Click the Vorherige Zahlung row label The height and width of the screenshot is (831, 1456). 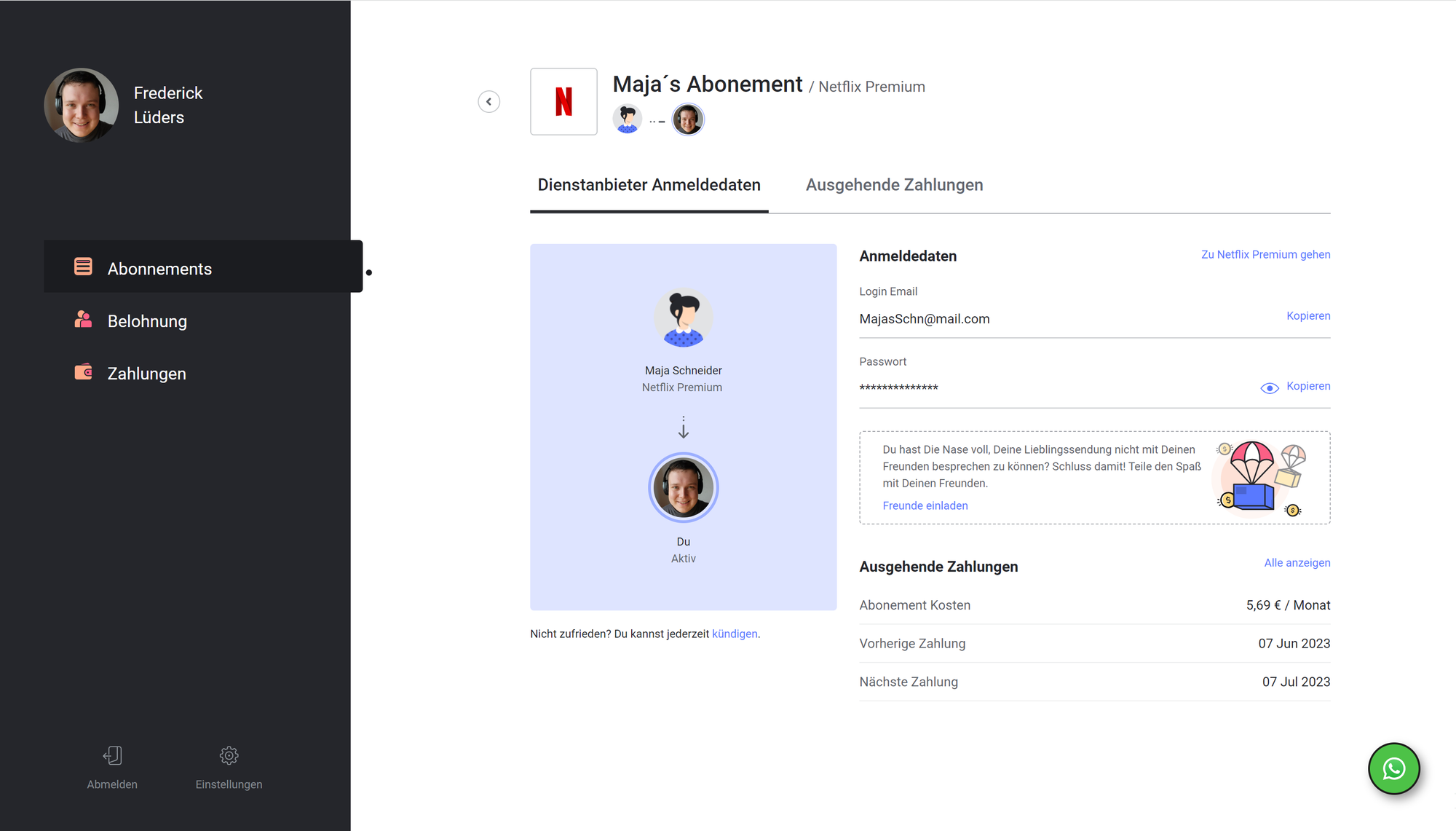[912, 644]
